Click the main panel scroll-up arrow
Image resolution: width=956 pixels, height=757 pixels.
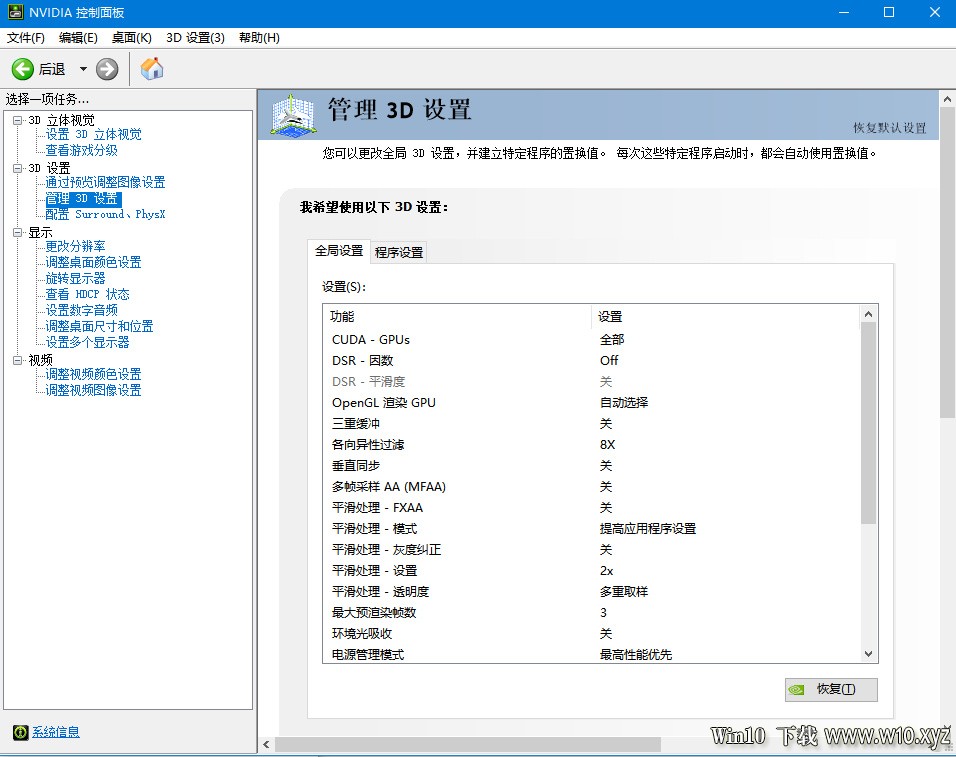947,98
